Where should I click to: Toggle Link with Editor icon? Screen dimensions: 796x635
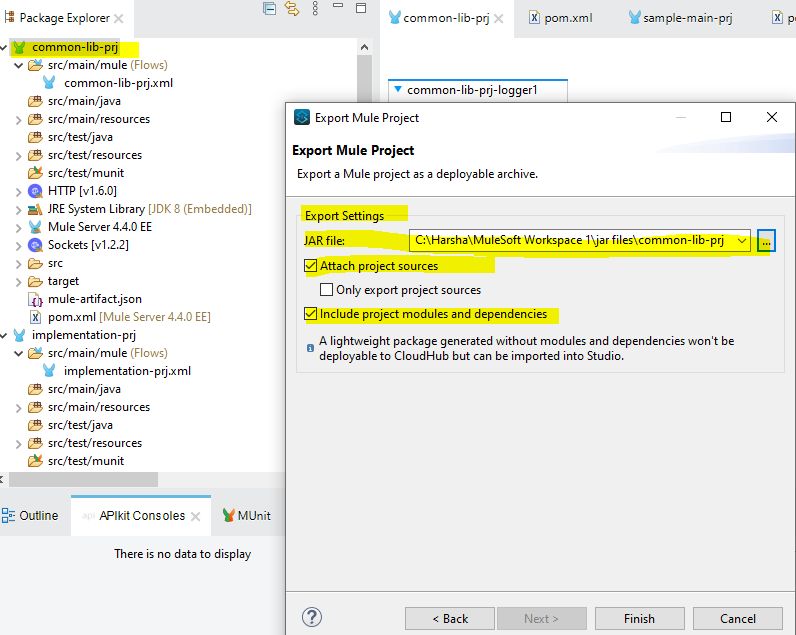pos(292,8)
